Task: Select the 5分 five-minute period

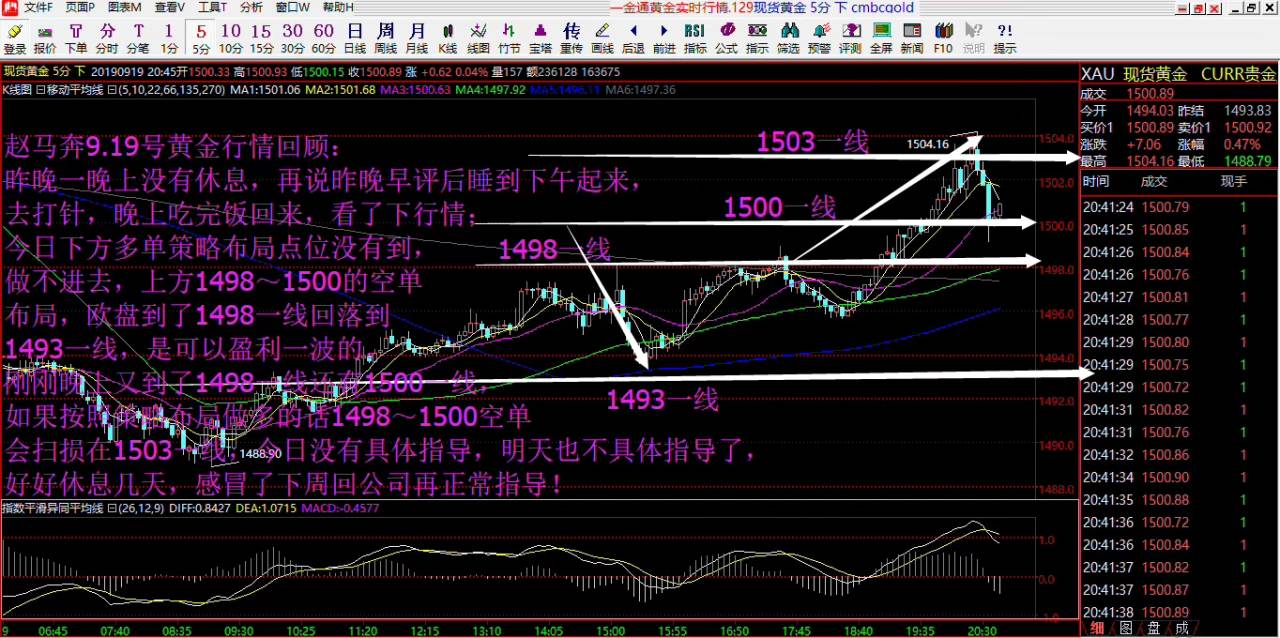Action: pos(202,38)
